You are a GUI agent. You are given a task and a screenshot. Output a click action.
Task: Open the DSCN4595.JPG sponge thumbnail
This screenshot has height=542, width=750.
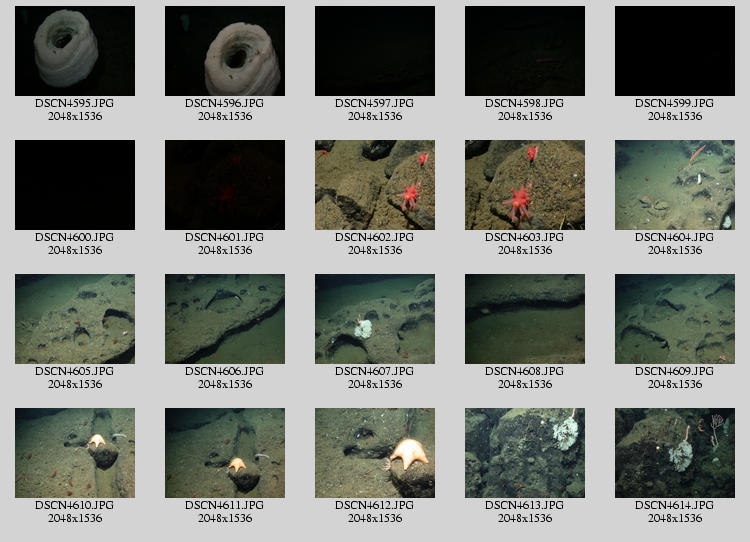[x=74, y=51]
